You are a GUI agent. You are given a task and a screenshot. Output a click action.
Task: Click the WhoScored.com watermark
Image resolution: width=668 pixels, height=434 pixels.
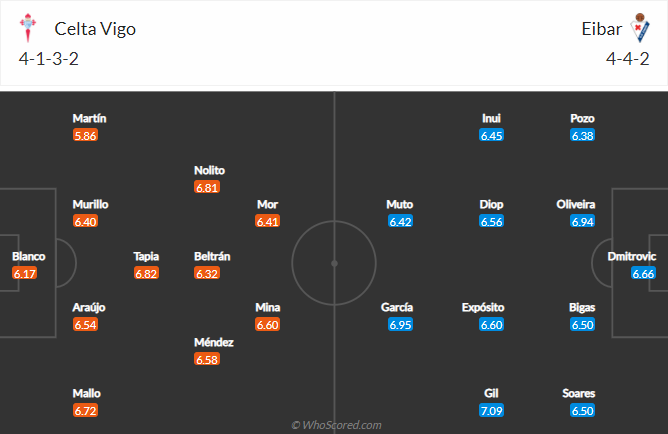(334, 425)
